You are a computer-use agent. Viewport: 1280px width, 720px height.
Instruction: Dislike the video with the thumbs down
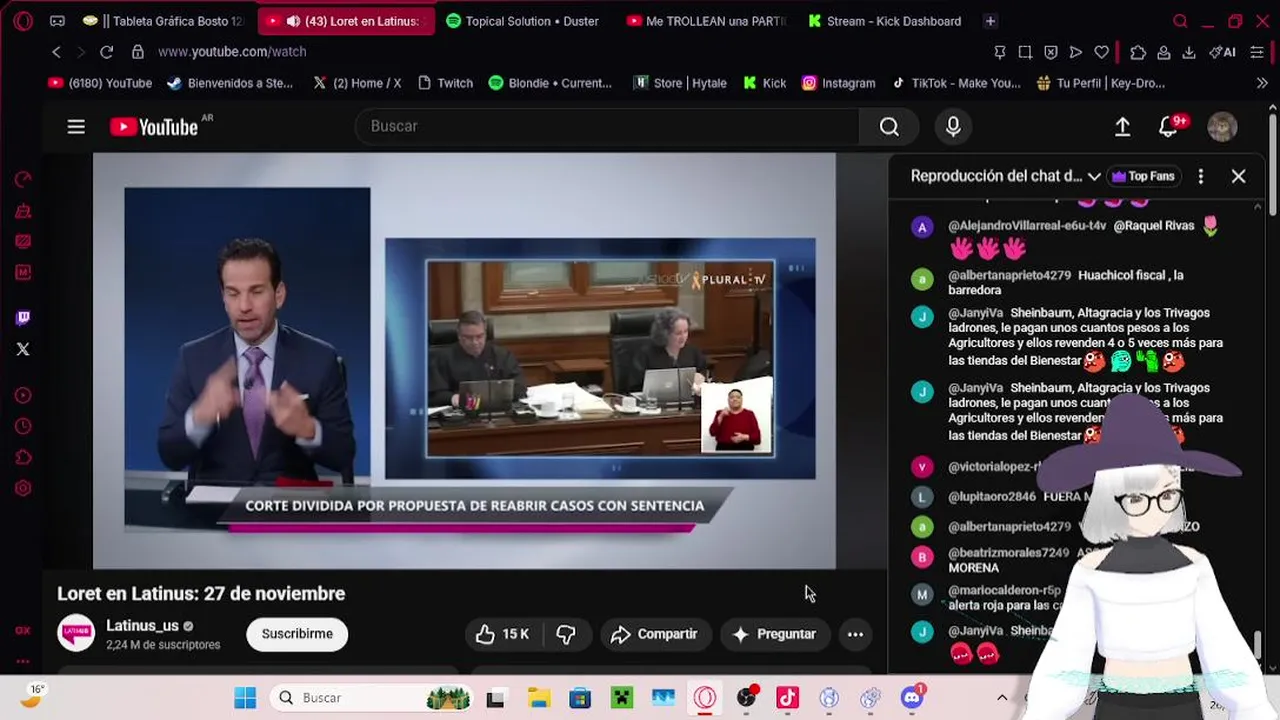click(566, 634)
